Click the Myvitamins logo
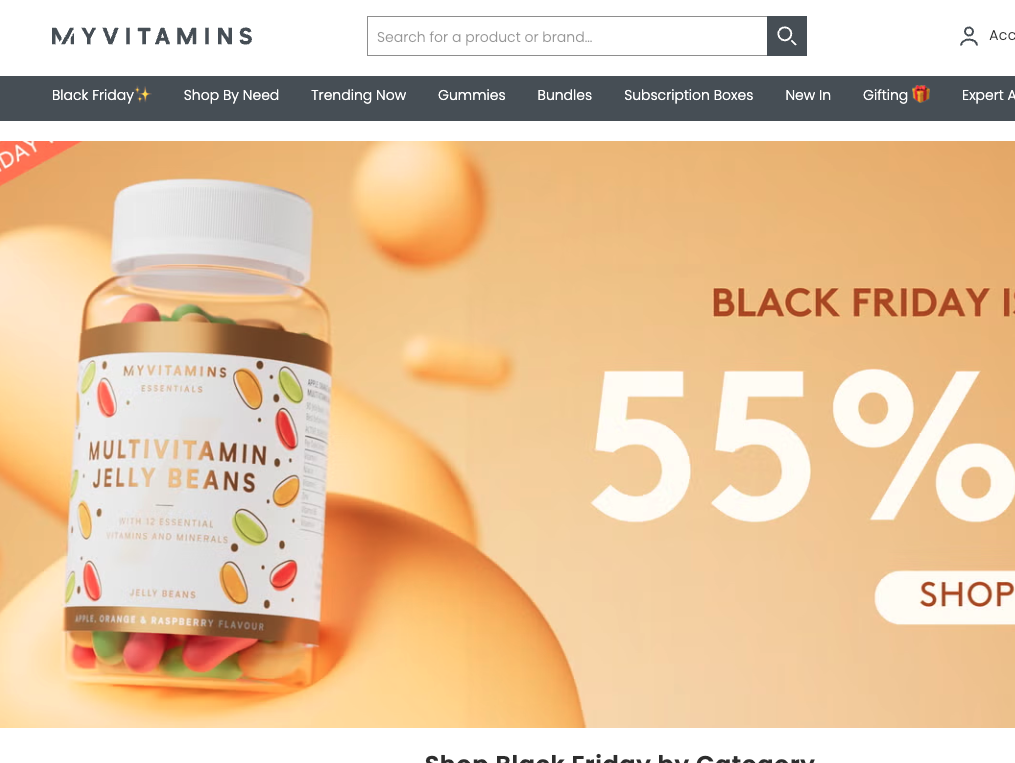This screenshot has width=1015, height=763. (152, 36)
